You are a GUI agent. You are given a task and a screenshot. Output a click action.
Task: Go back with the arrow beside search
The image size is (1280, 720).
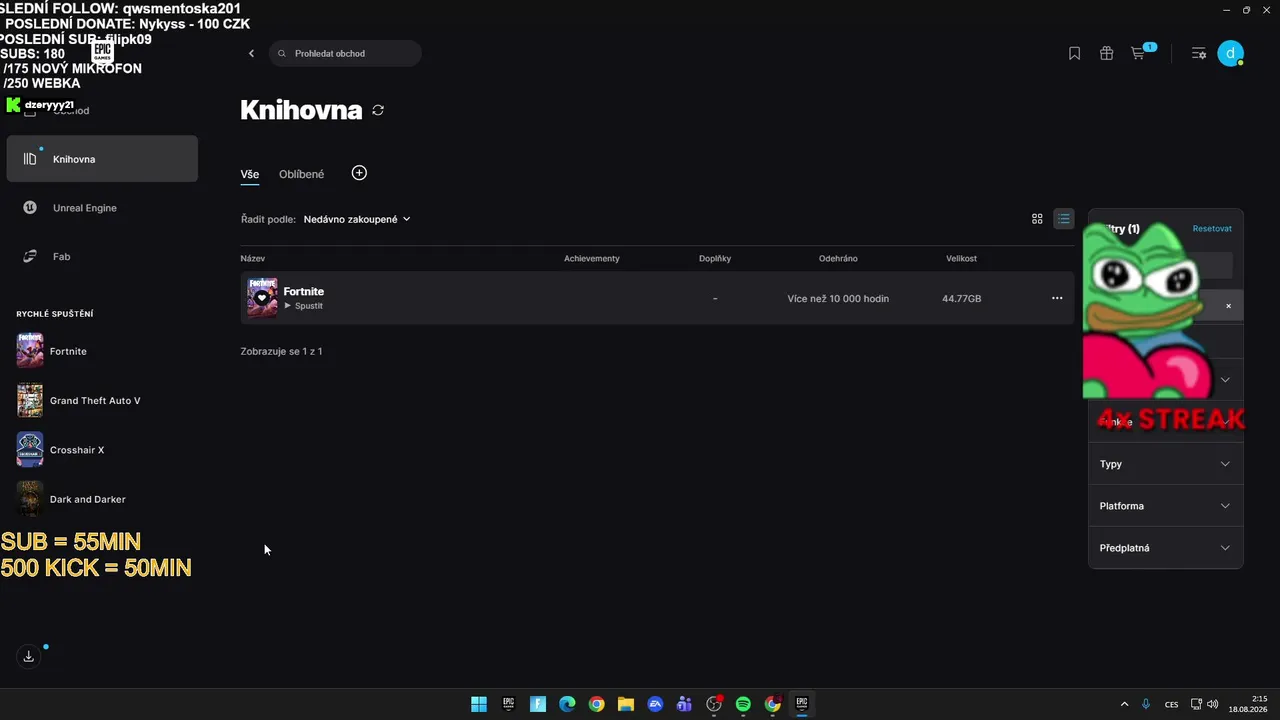251,54
